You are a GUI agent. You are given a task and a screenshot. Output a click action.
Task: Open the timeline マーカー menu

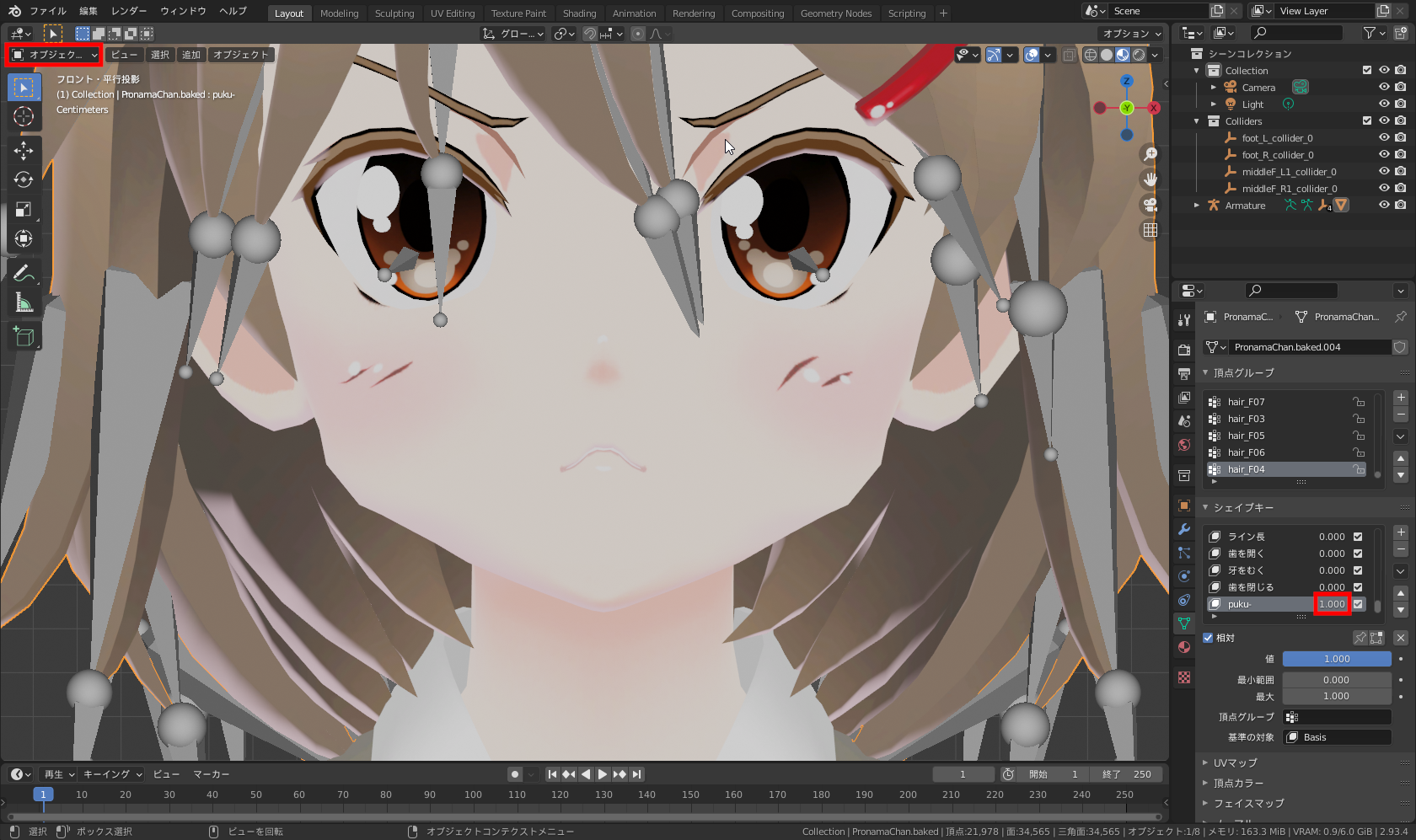212,774
